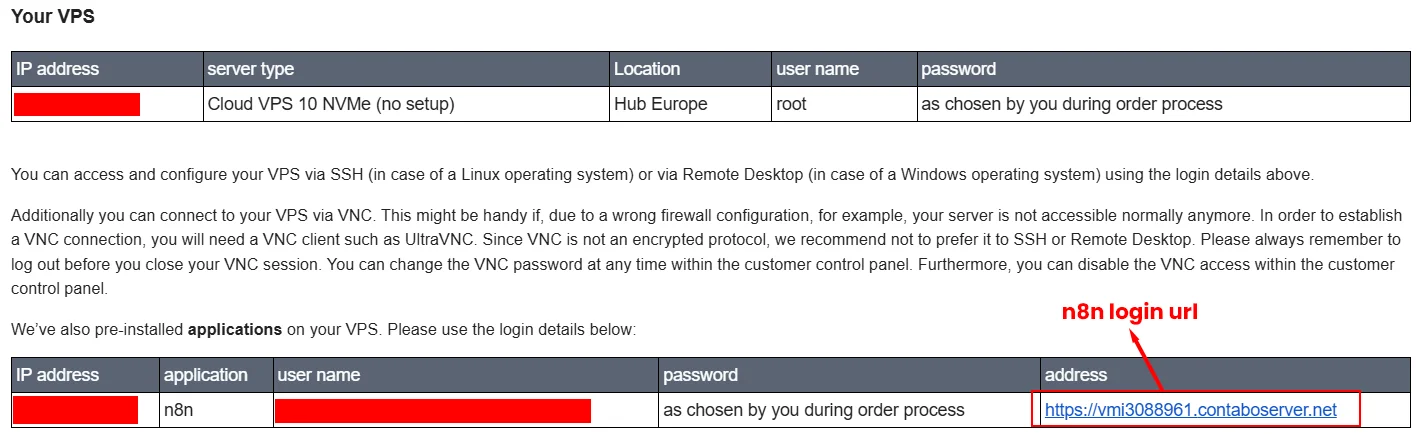The height and width of the screenshot is (434, 1418).
Task: Click the redacted IP address in the n8n row
Action: [76, 410]
